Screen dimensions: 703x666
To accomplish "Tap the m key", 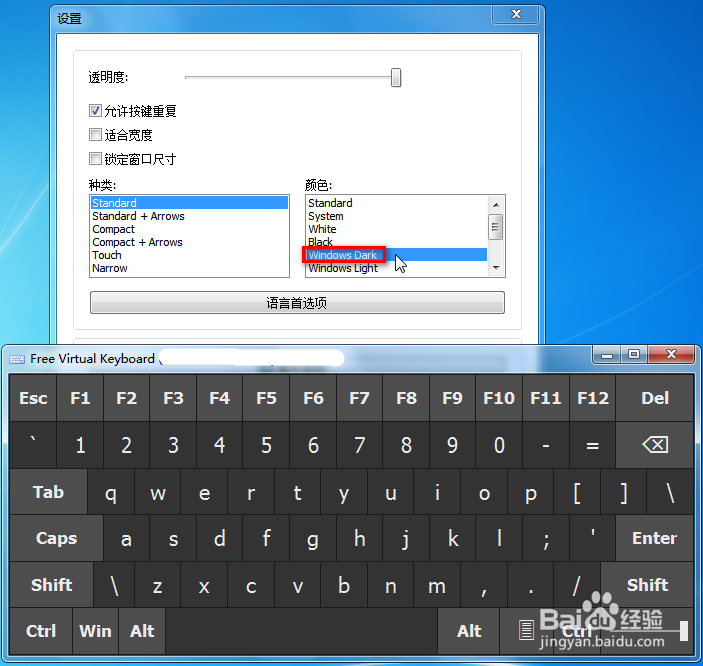I will 437,585.
